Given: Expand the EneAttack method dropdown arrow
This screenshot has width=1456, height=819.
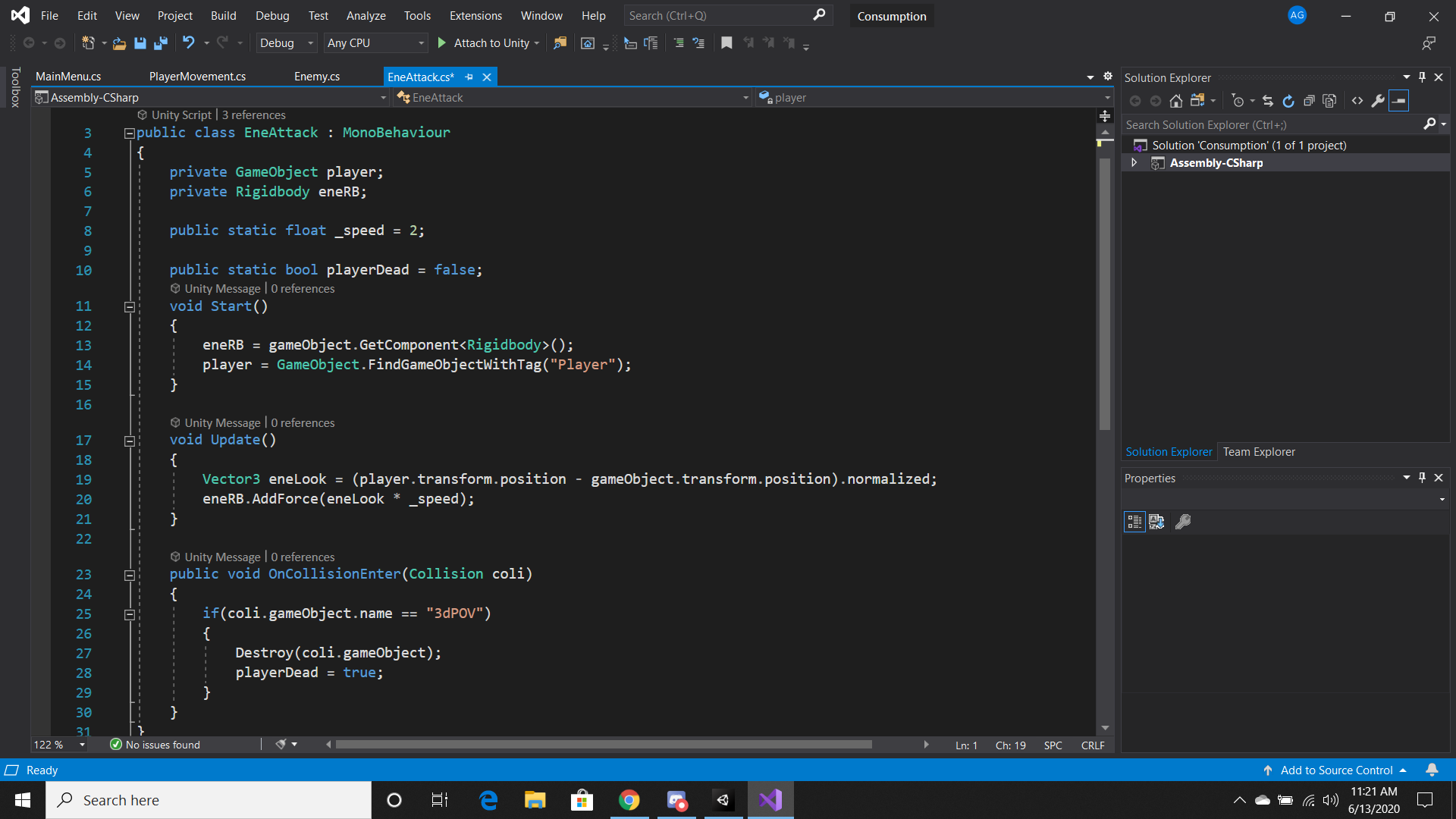Looking at the screenshot, I should pos(746,97).
